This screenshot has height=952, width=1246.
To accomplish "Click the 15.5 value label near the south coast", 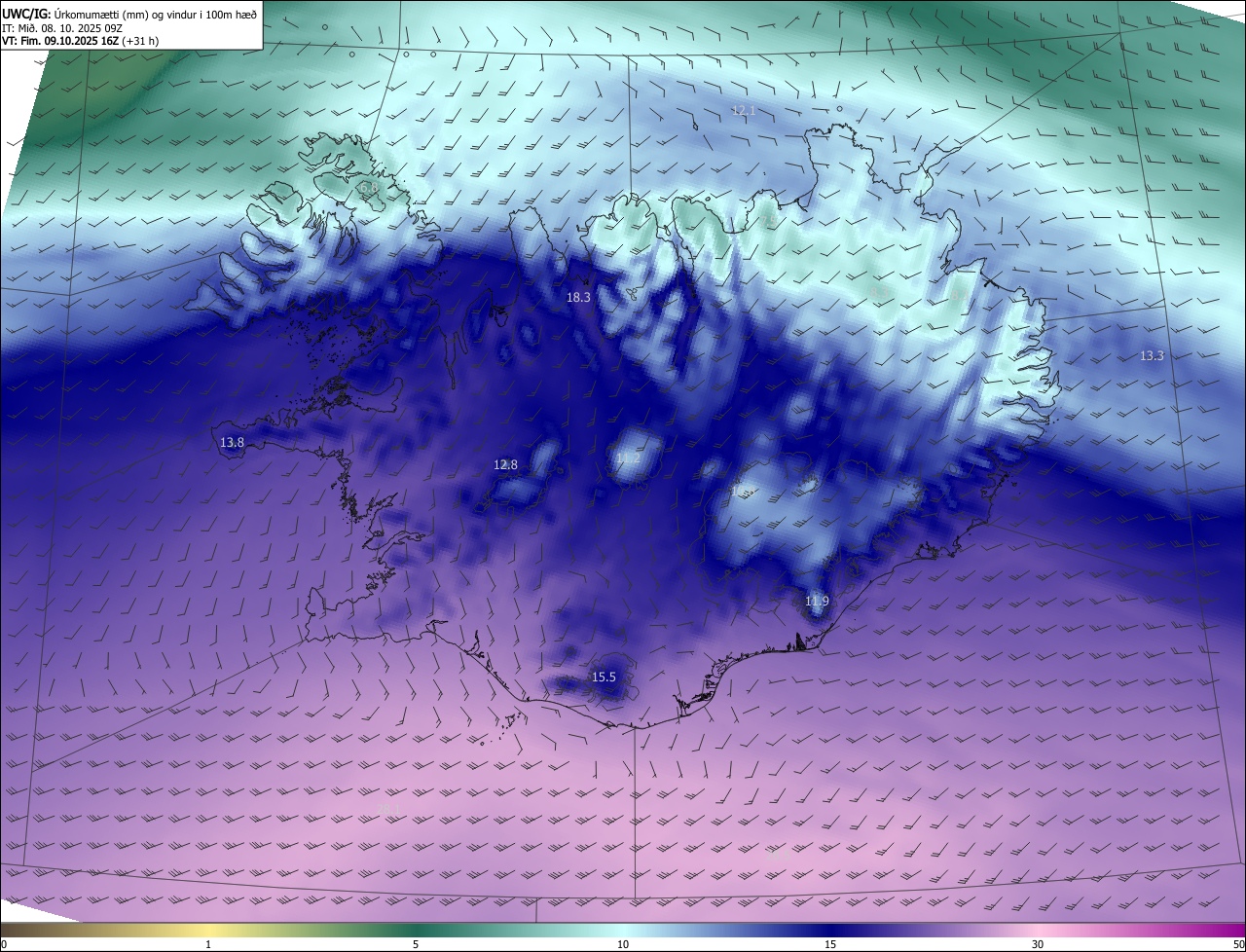I will [x=604, y=677].
